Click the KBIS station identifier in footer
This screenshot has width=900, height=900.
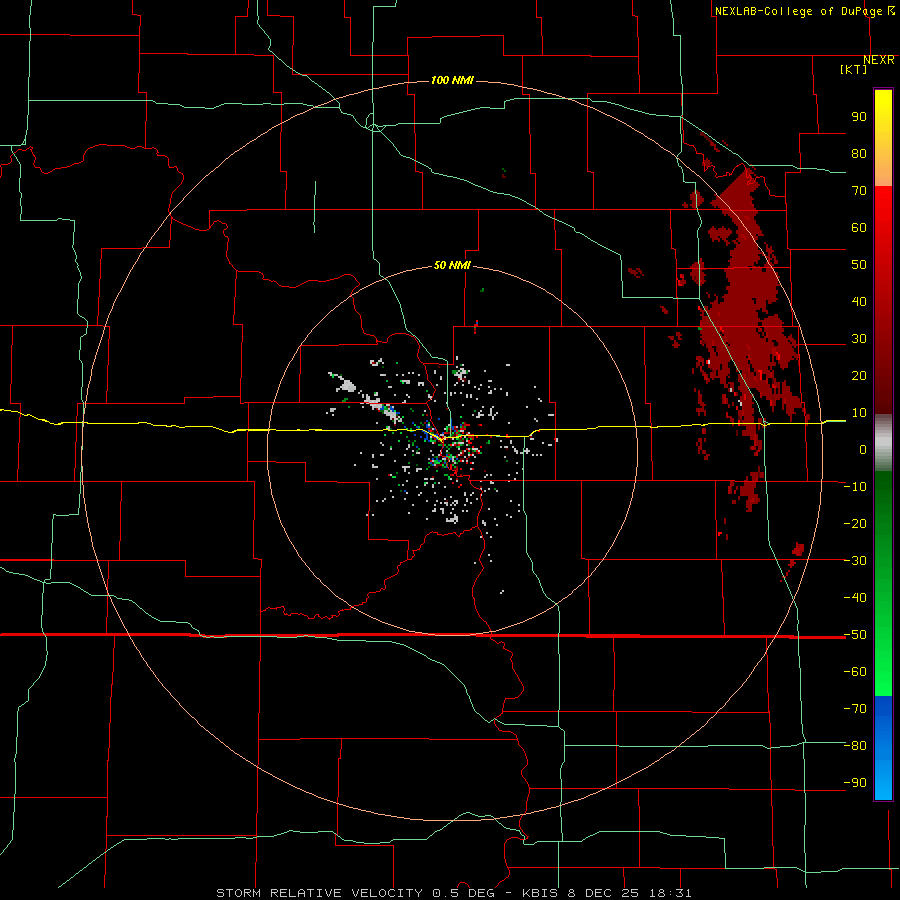point(541,893)
